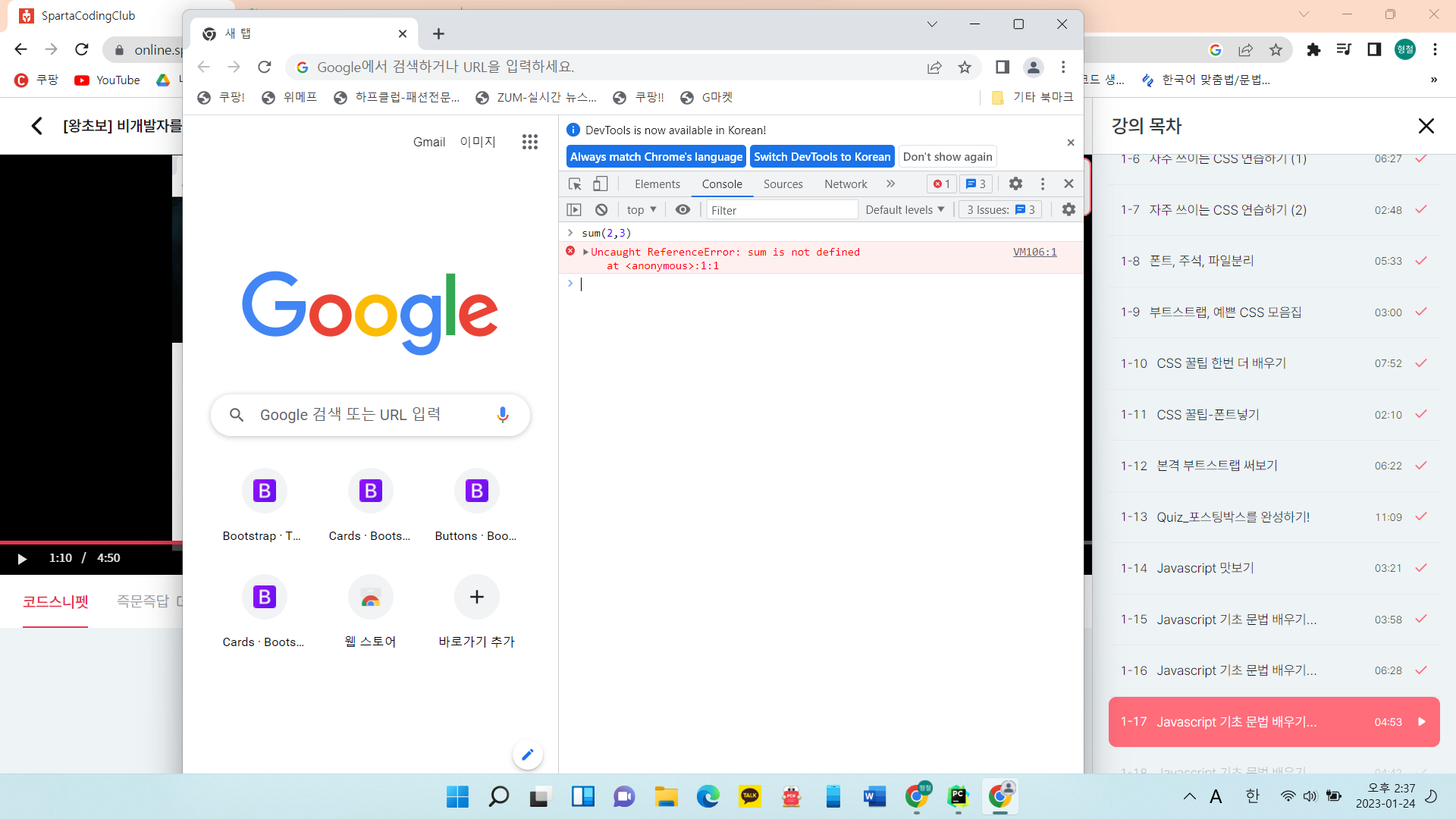
Task: Switch to the Console tab
Action: click(721, 184)
